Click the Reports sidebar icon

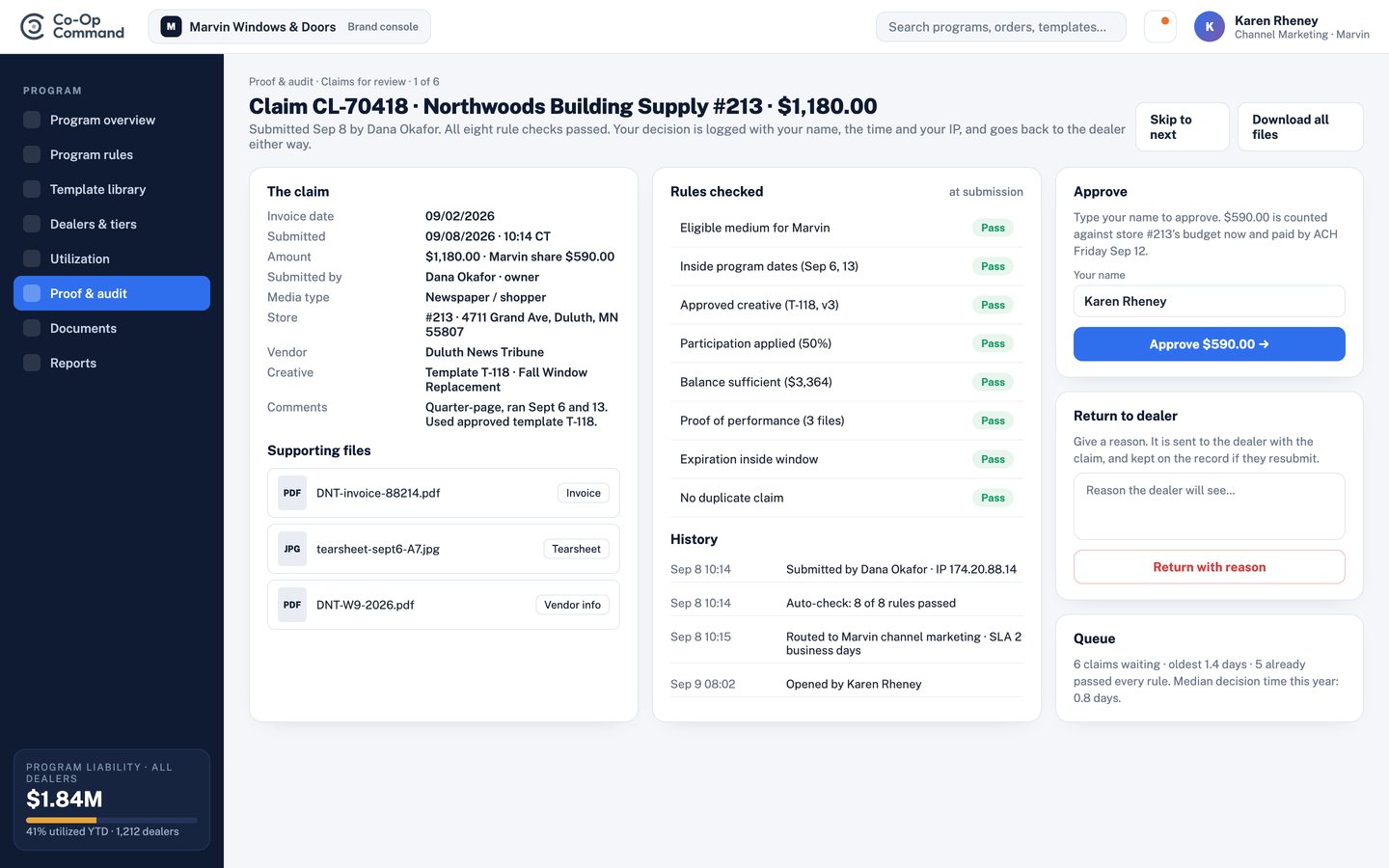click(32, 363)
